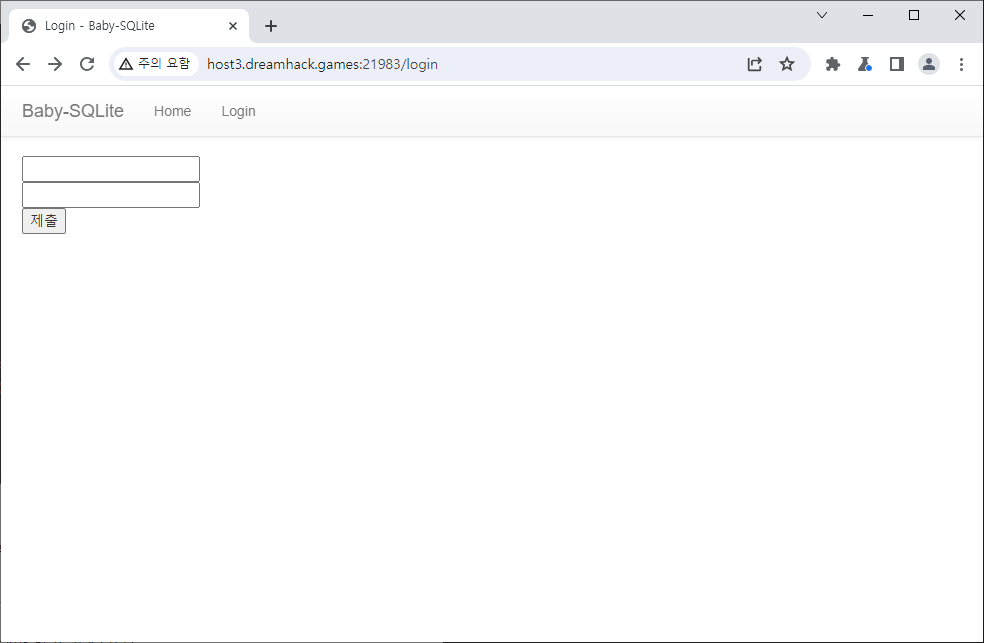Open the Chrome Labs flask icon
Viewport: 984px width, 643px height.
point(865,64)
